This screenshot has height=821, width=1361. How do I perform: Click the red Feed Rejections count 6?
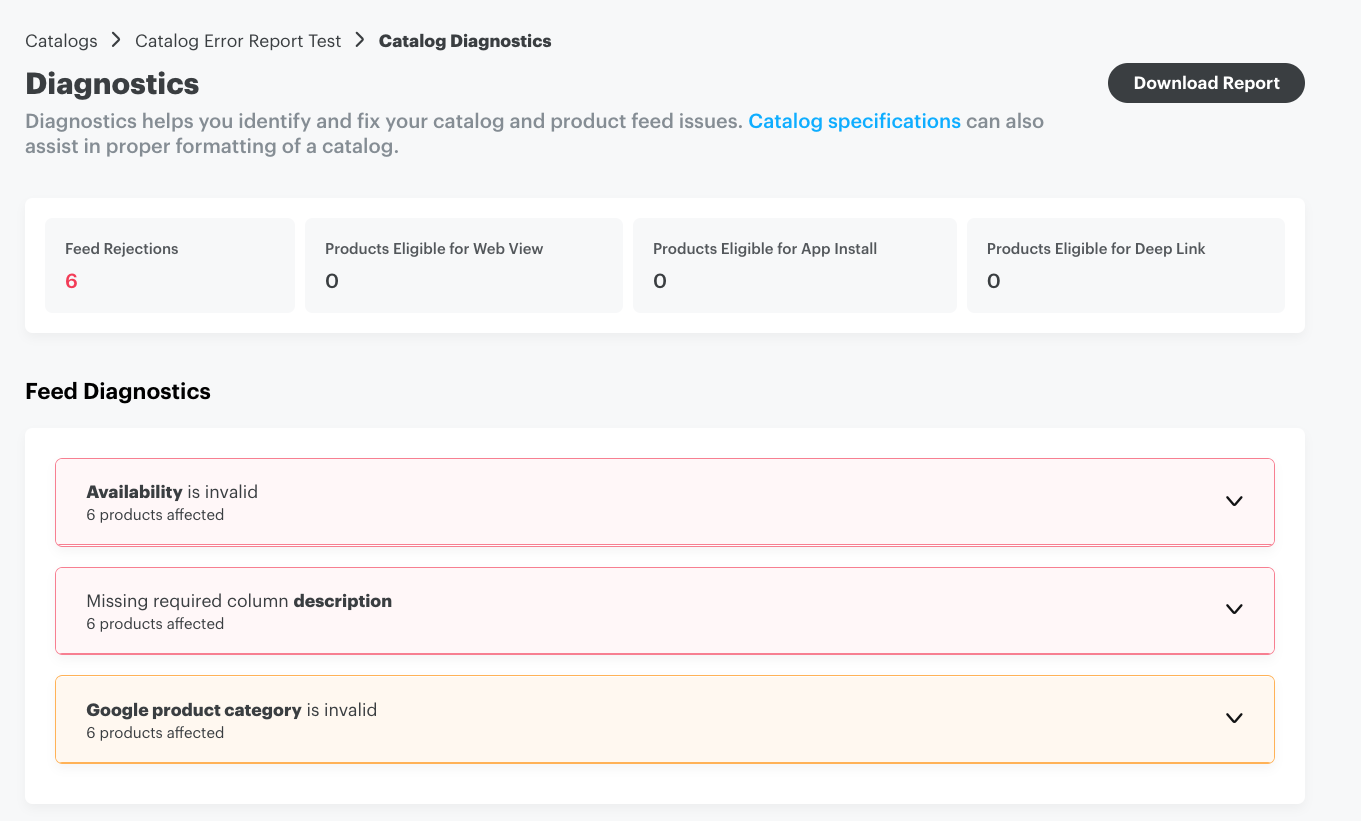click(x=71, y=281)
